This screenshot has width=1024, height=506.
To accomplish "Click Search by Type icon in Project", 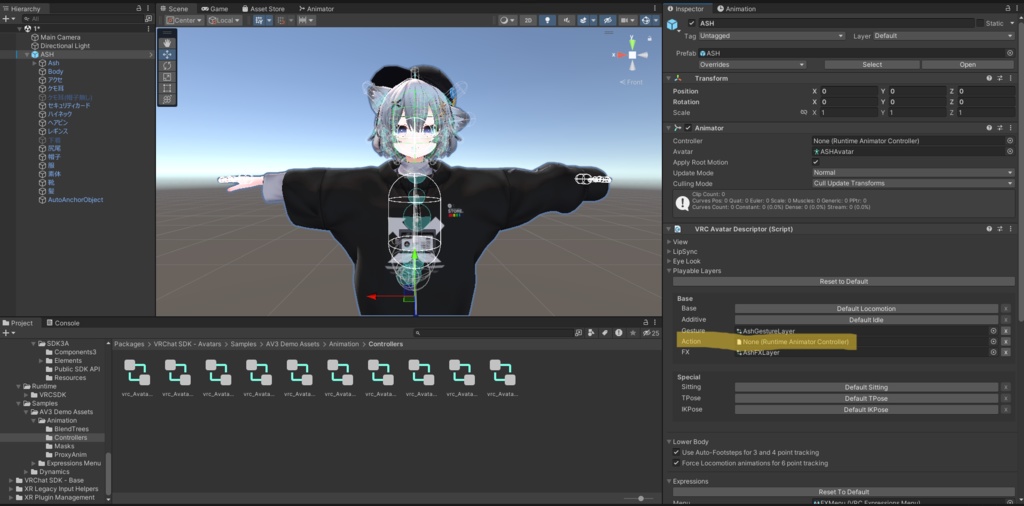I will tap(592, 333).
